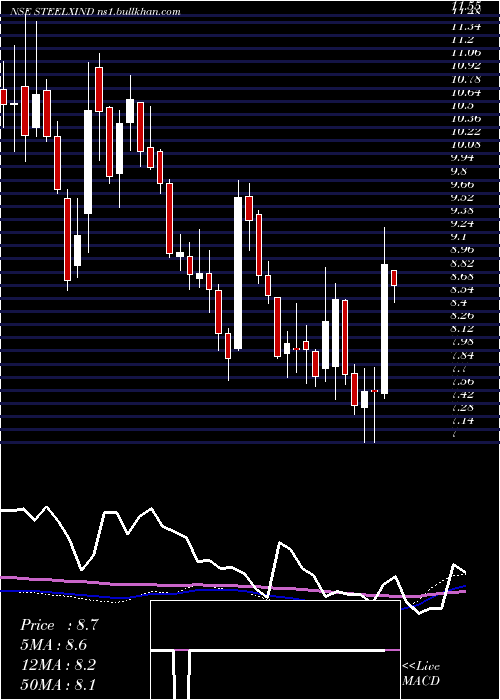This screenshot has height=700, width=500.
Task: Click the 9.66 price axis label
Action: click(464, 184)
